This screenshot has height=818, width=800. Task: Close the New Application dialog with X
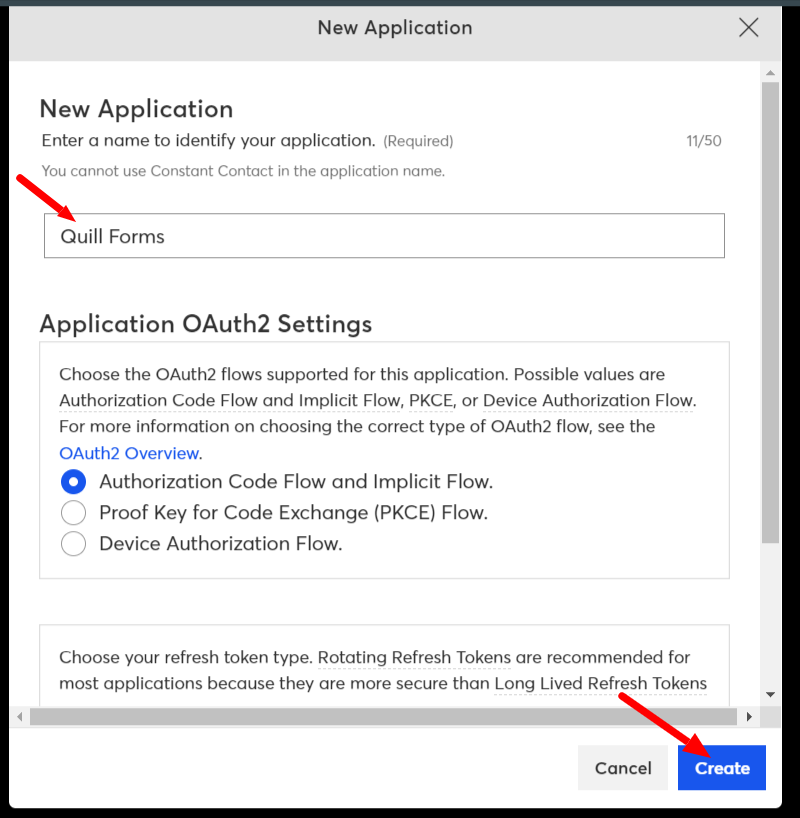[748, 28]
